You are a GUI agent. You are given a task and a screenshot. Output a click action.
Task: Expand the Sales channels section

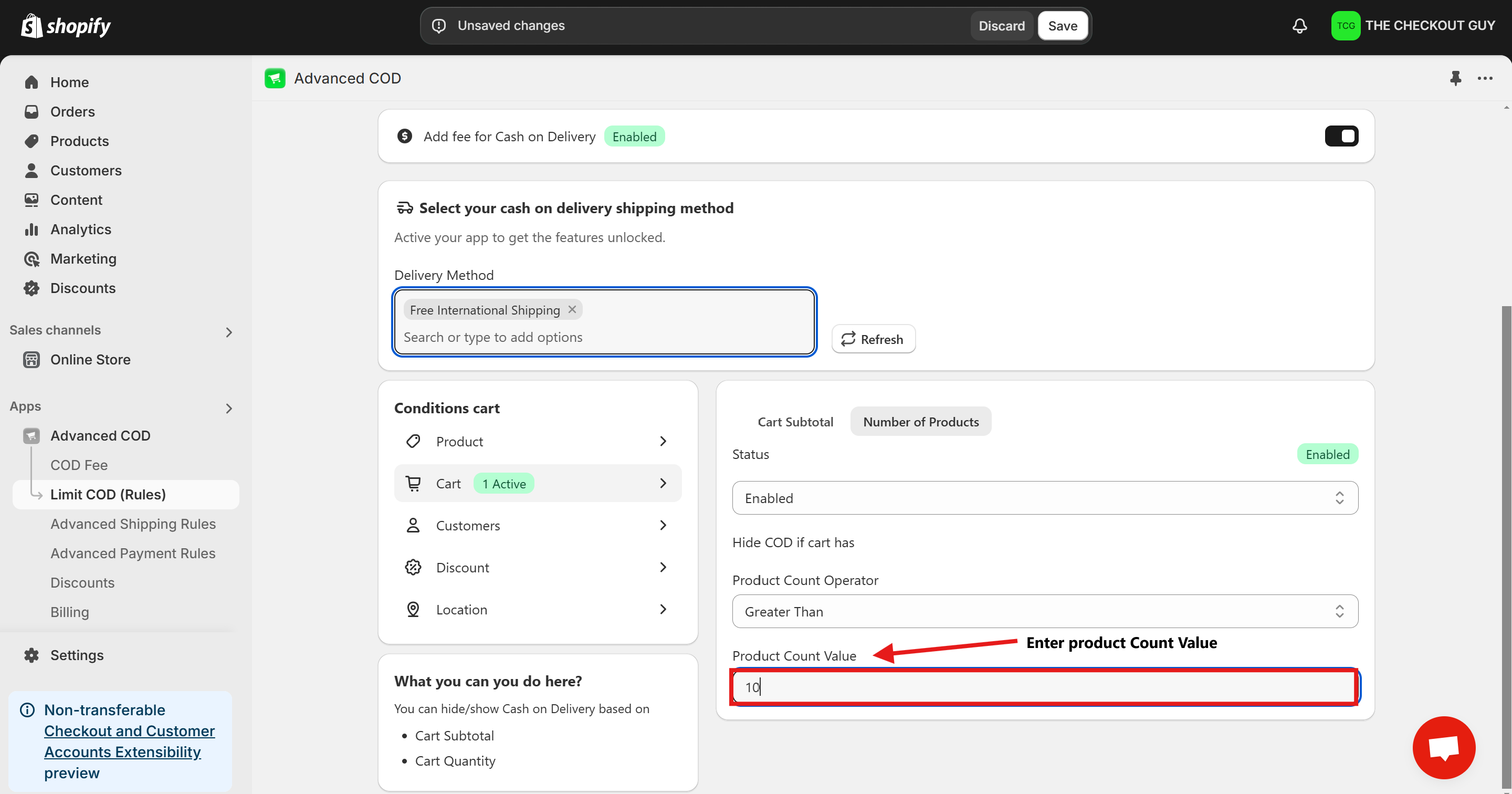click(x=229, y=332)
